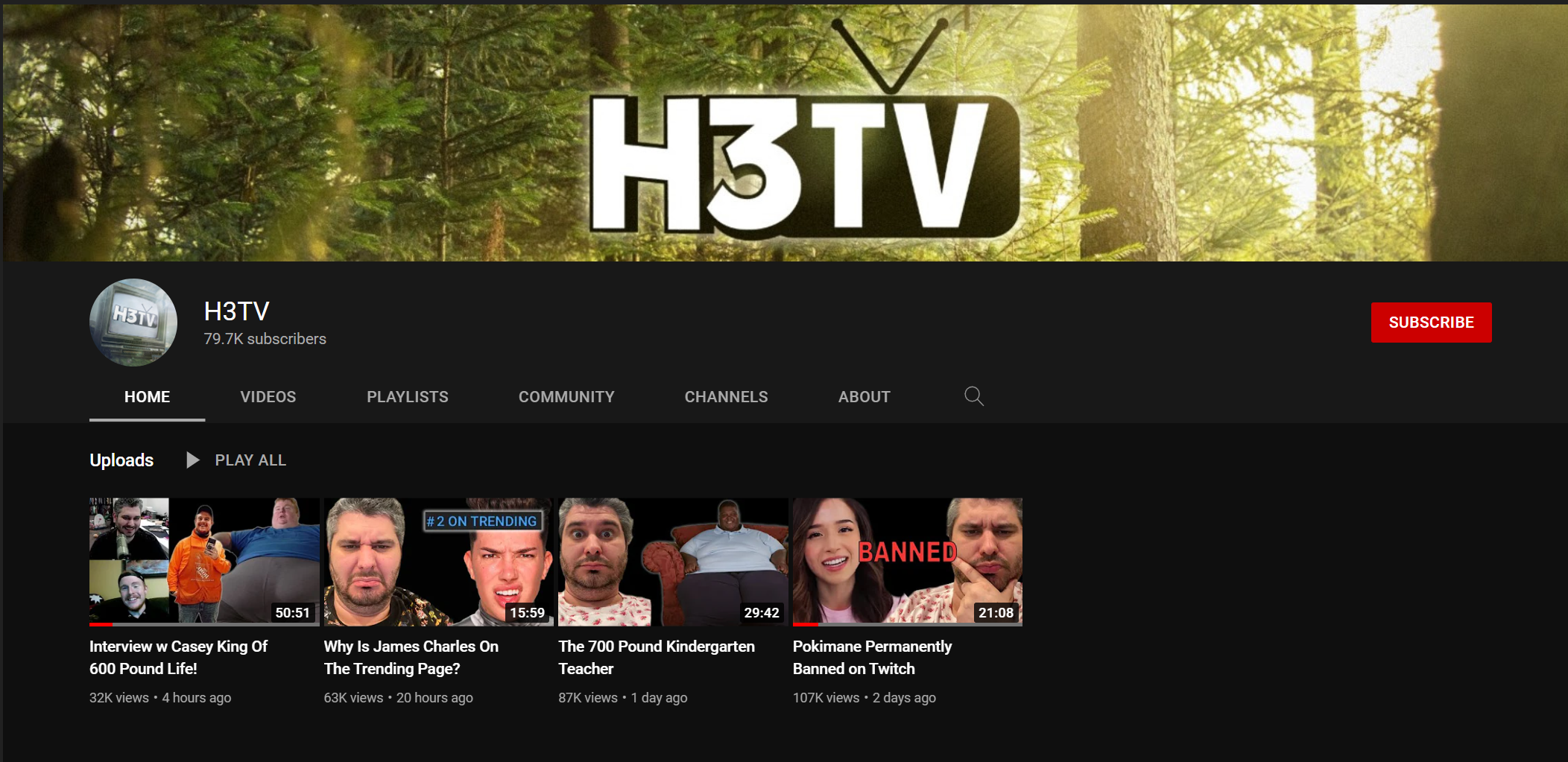Click the H3TV channel name text
The height and width of the screenshot is (762, 1568).
(237, 311)
